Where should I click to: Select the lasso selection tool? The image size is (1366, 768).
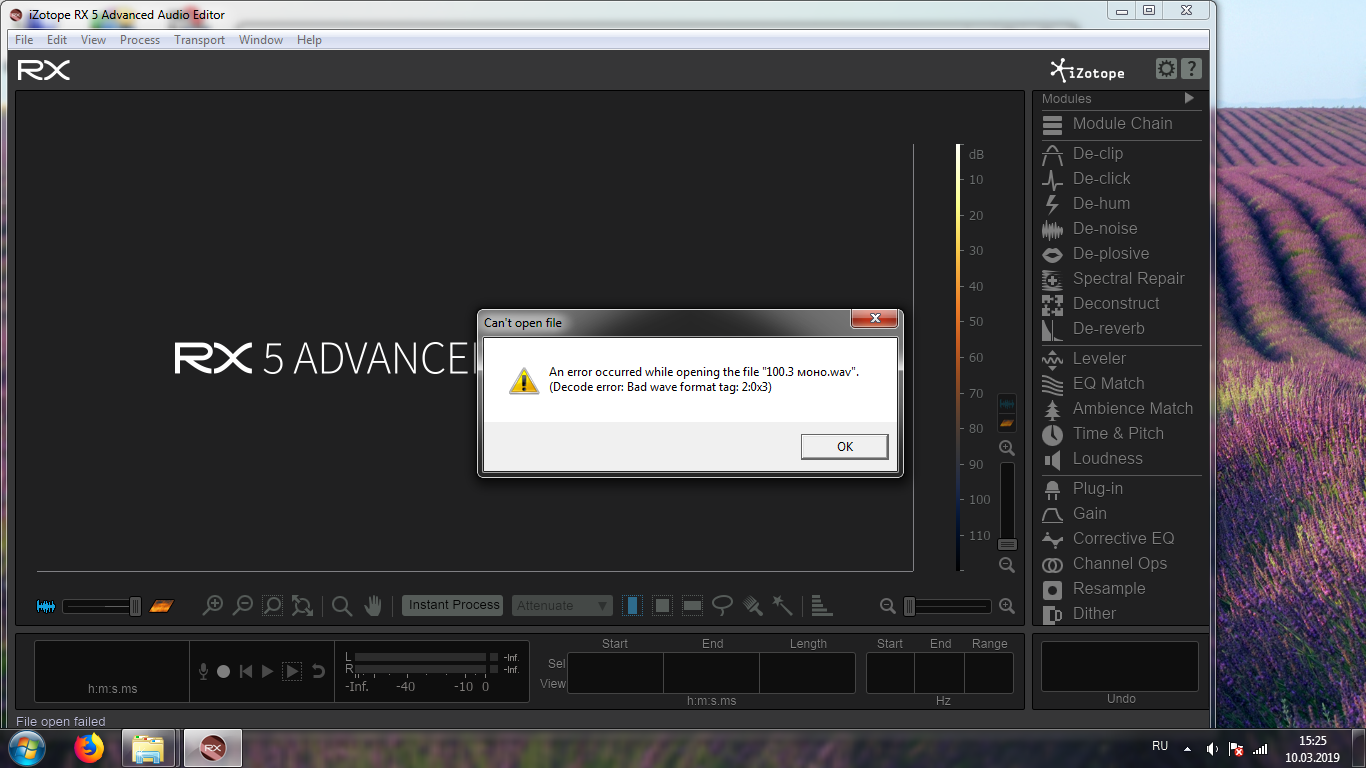pos(722,606)
